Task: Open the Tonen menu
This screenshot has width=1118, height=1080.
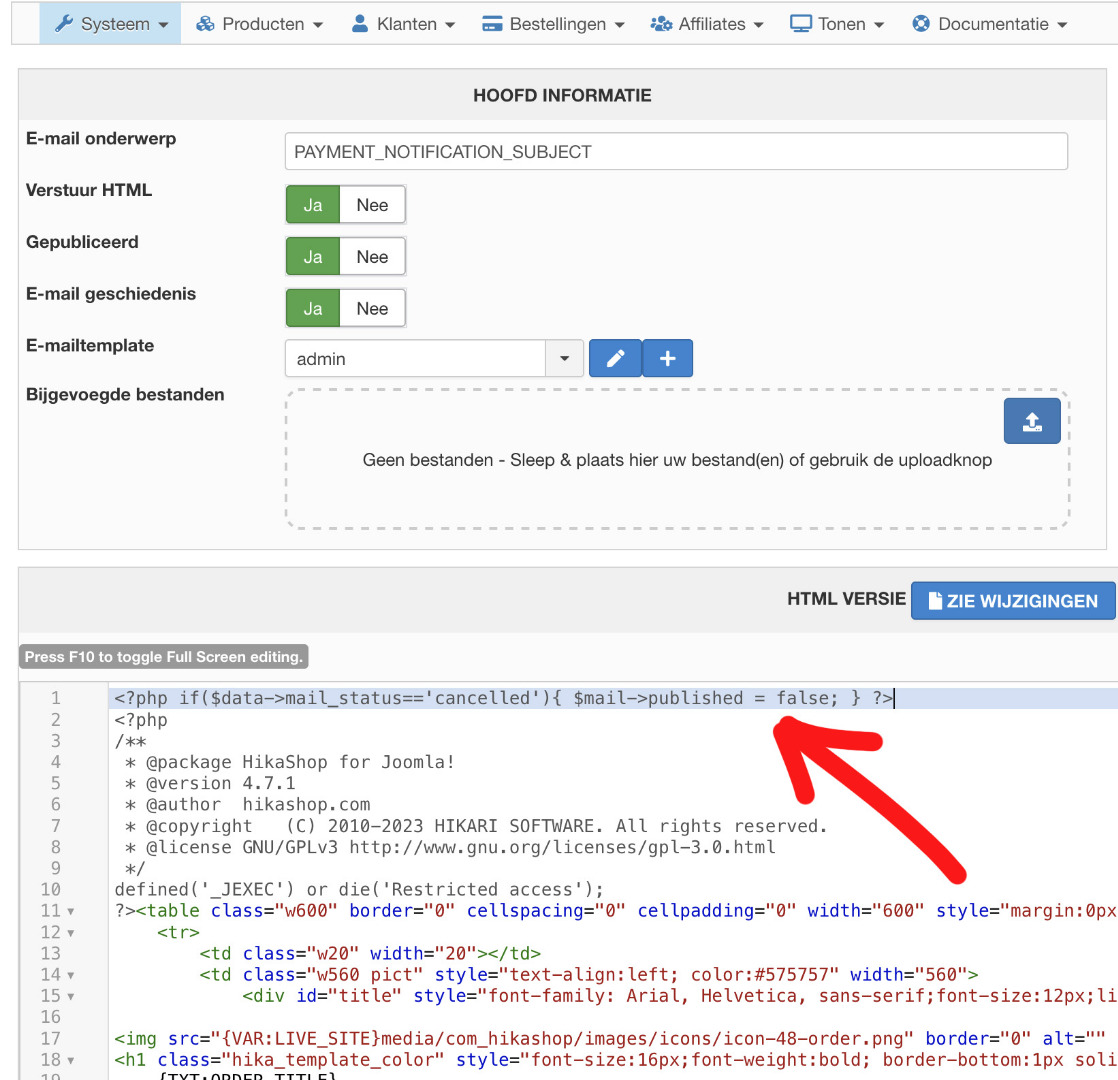Action: [x=837, y=23]
